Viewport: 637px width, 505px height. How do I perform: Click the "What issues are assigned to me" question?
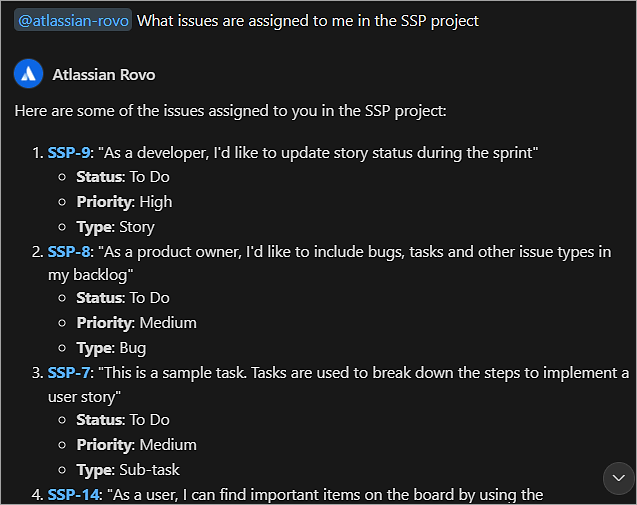307,21
